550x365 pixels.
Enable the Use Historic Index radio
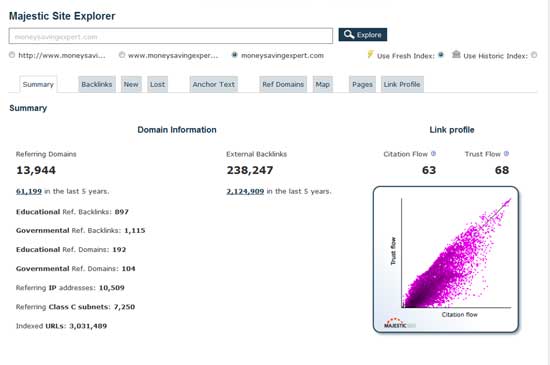tap(534, 55)
